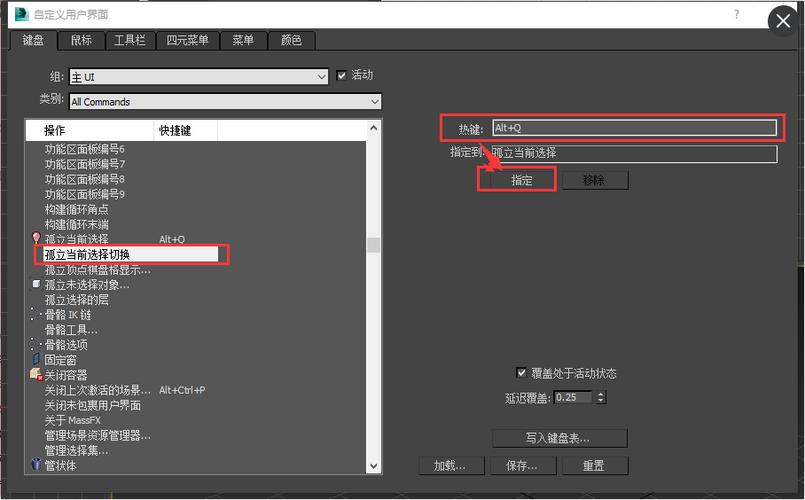Viewport: 805px width, 500px height.
Task: Click the tube icon beside 管状体
Action: (36, 464)
